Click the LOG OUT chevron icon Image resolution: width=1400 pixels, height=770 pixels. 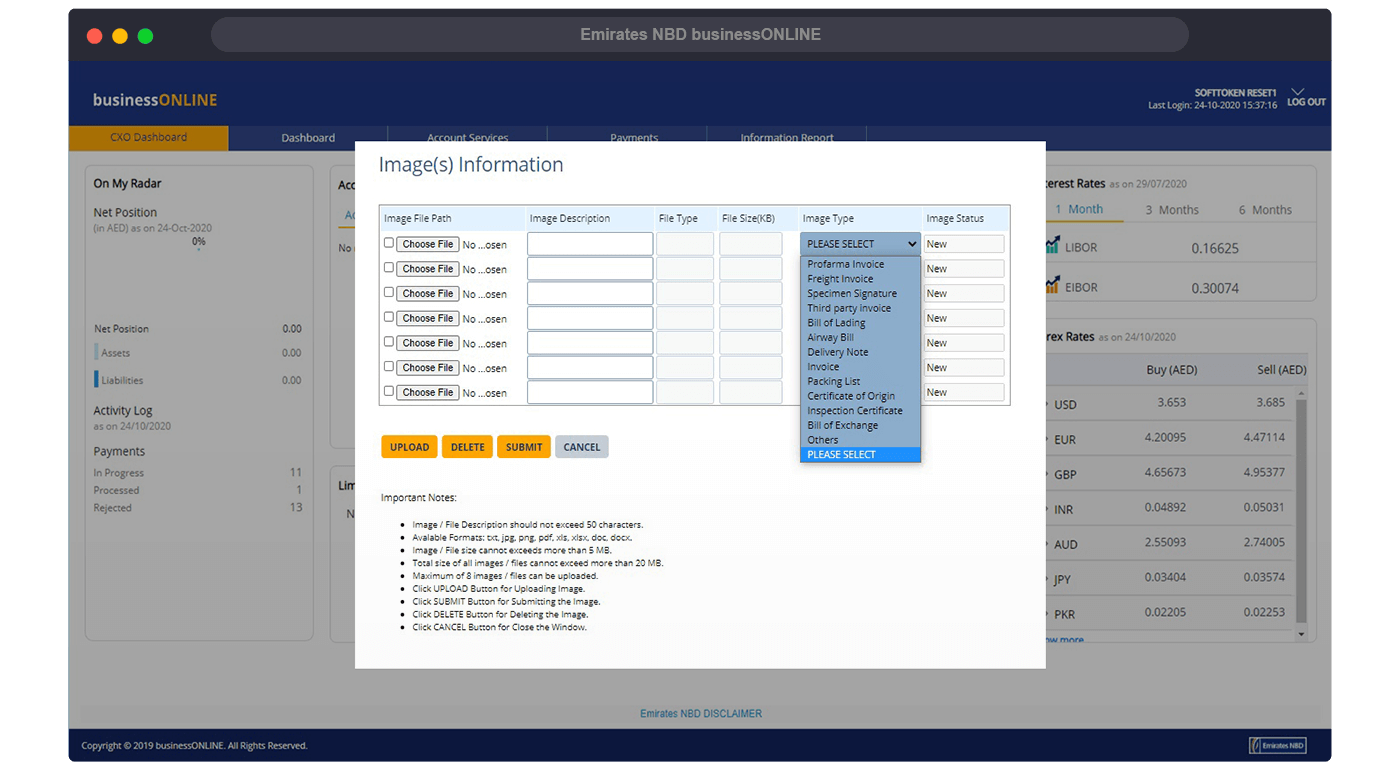click(x=1298, y=90)
